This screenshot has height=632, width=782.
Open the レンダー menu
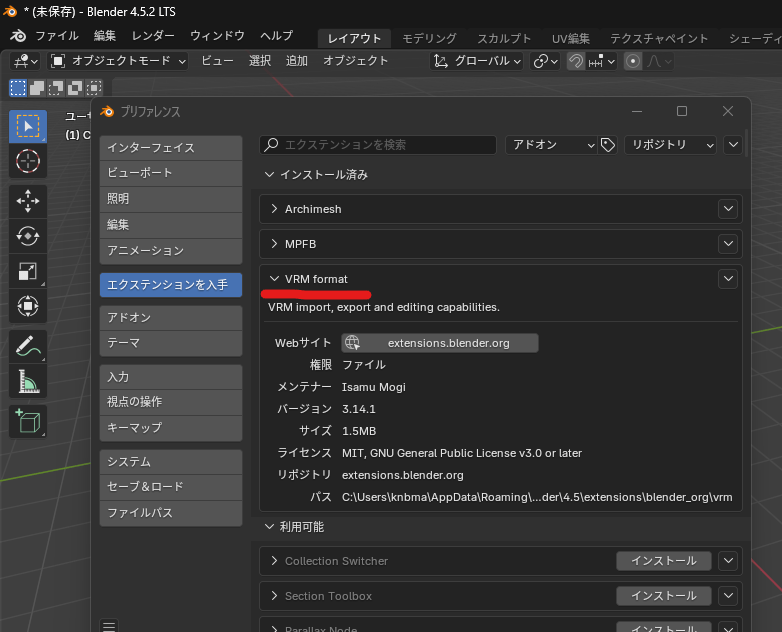click(x=153, y=36)
